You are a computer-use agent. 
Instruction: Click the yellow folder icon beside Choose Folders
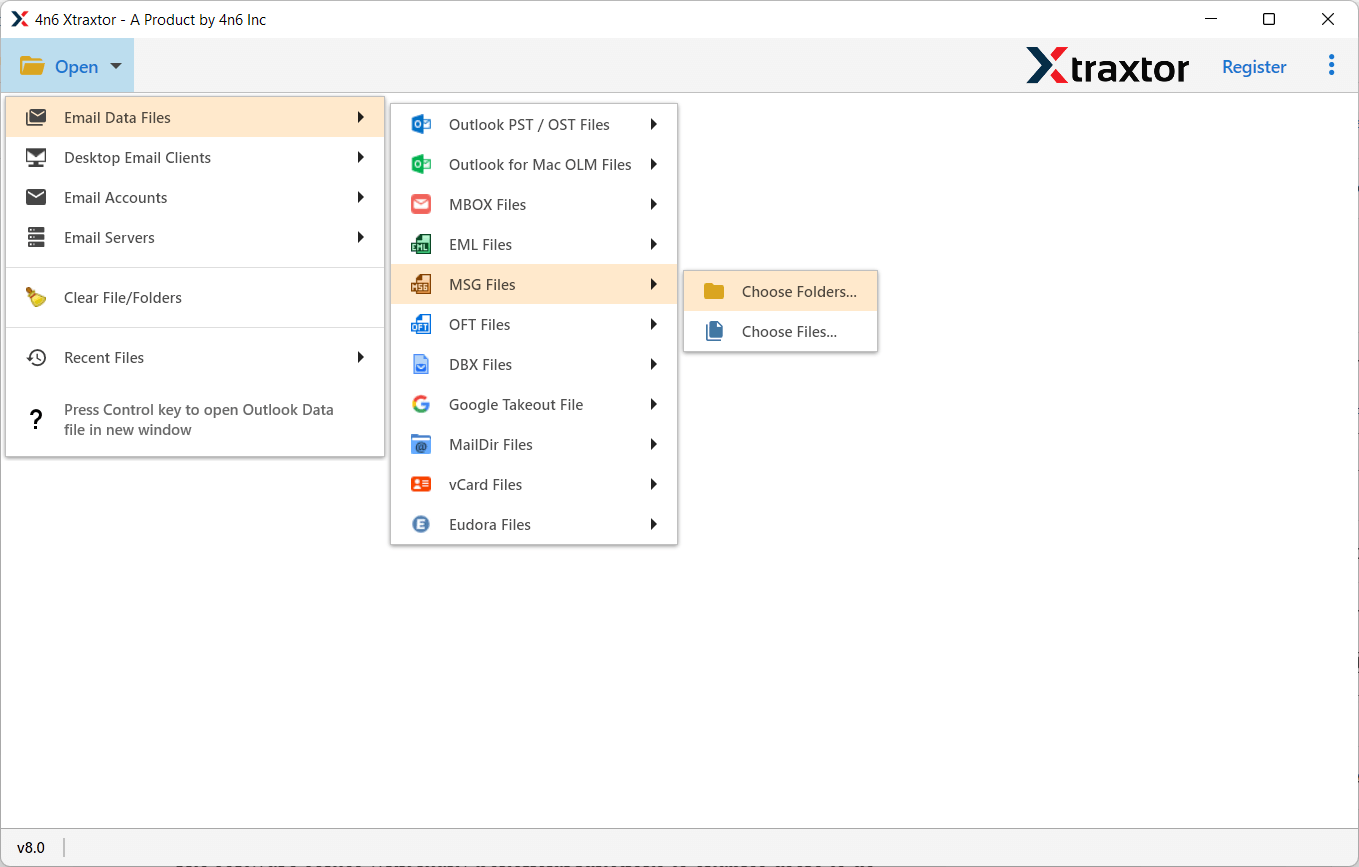714,291
